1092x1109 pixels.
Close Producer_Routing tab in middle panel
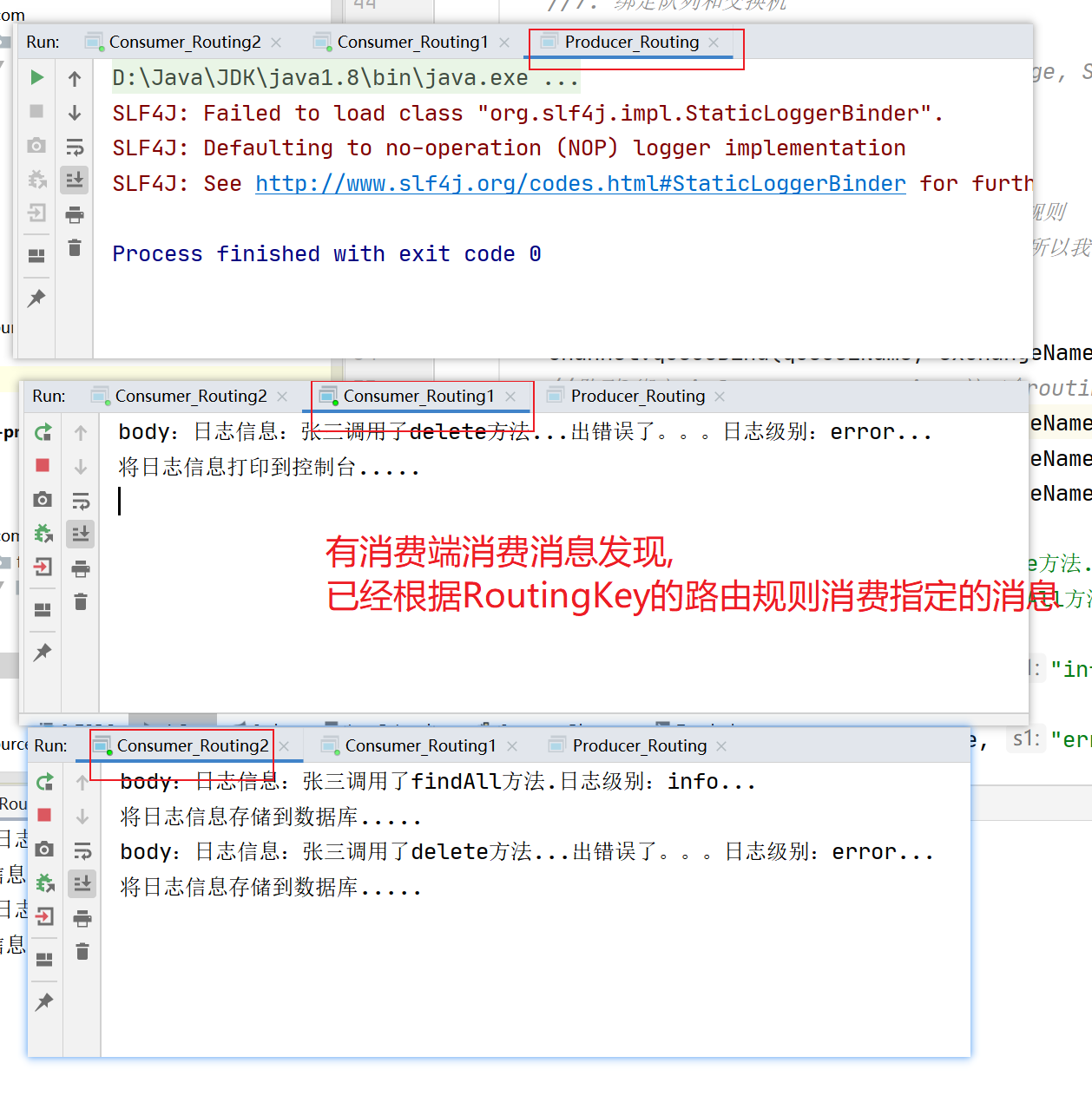[720, 396]
